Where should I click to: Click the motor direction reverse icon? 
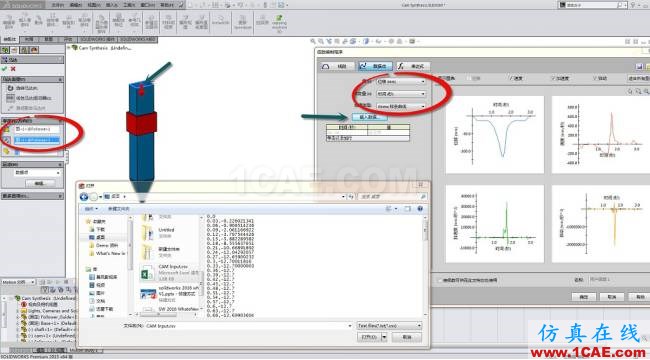[7, 140]
